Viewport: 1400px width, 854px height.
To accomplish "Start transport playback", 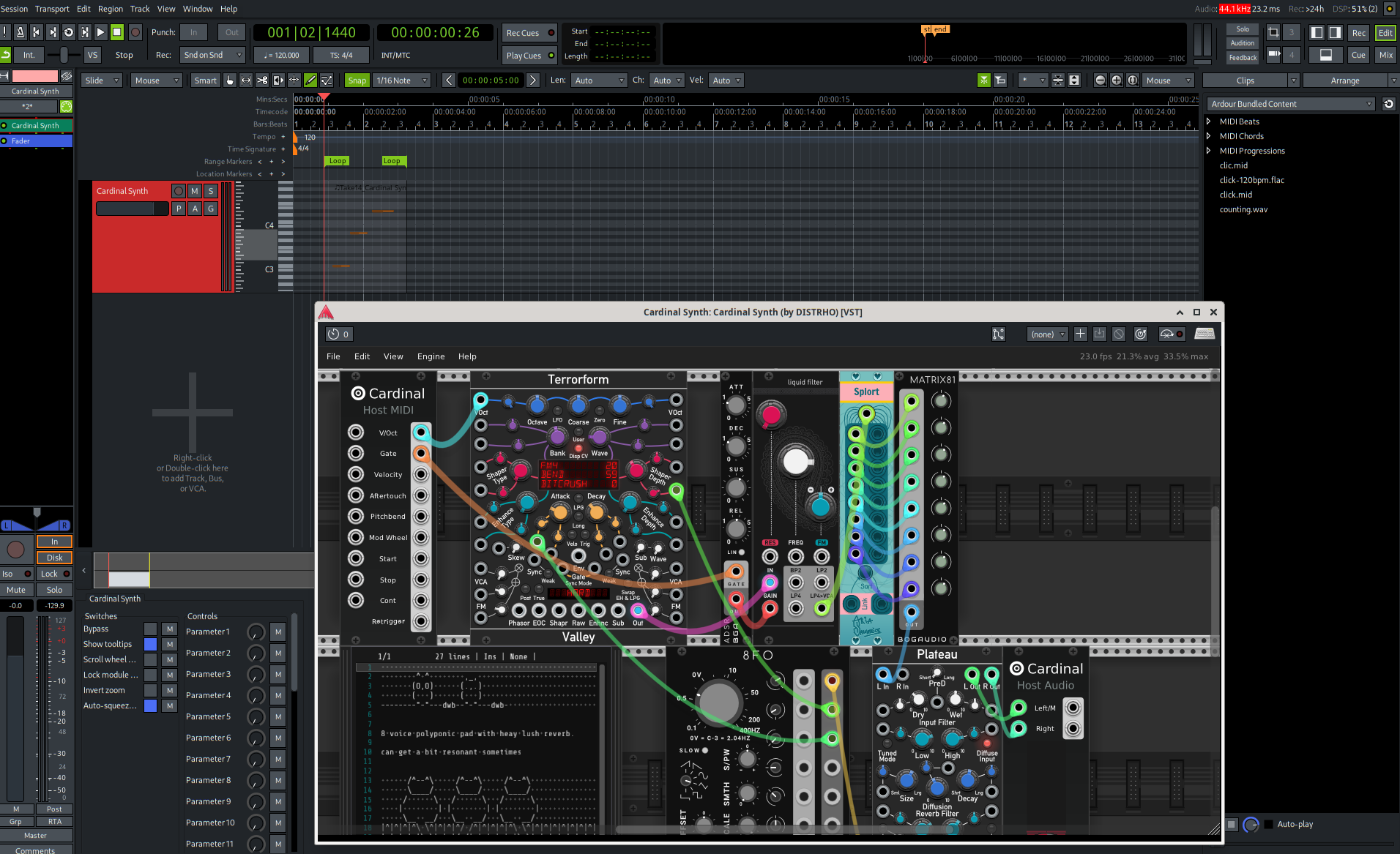I will [100, 32].
